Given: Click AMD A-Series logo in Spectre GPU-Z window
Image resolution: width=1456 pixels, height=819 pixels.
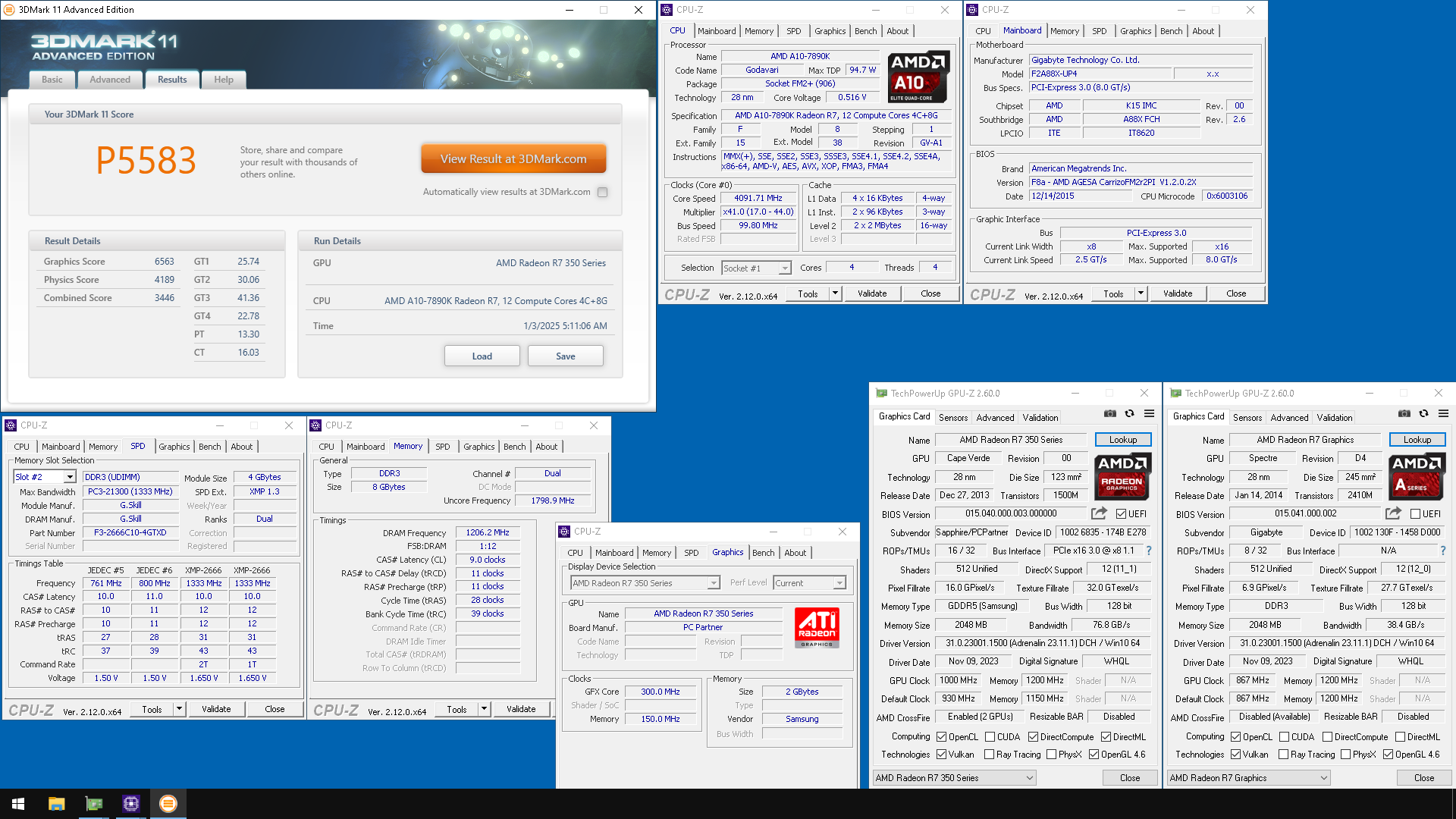Looking at the screenshot, I should (x=1417, y=476).
